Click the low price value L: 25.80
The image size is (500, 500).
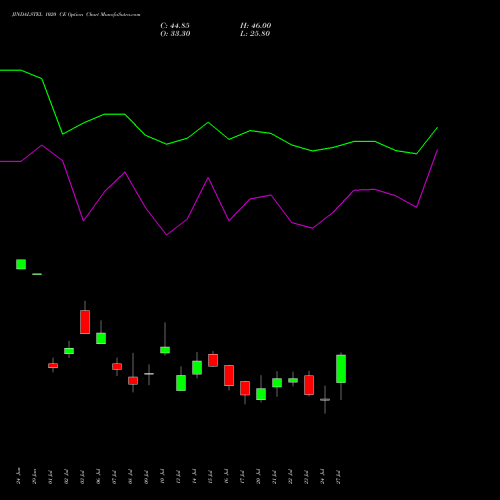[255, 34]
